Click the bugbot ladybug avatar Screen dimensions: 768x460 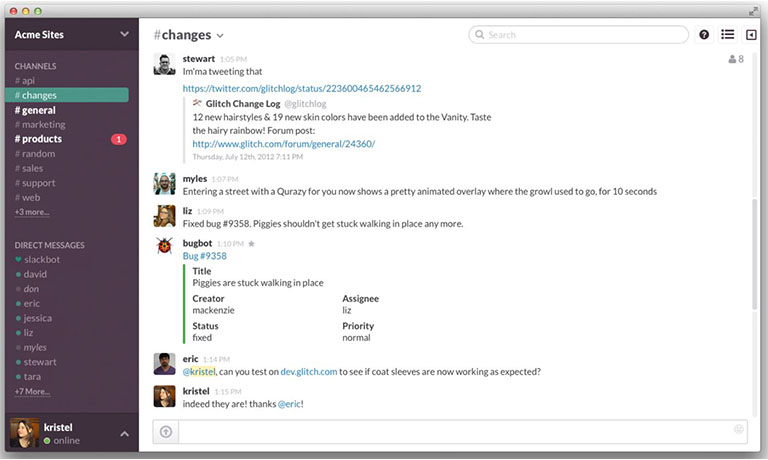click(x=164, y=246)
